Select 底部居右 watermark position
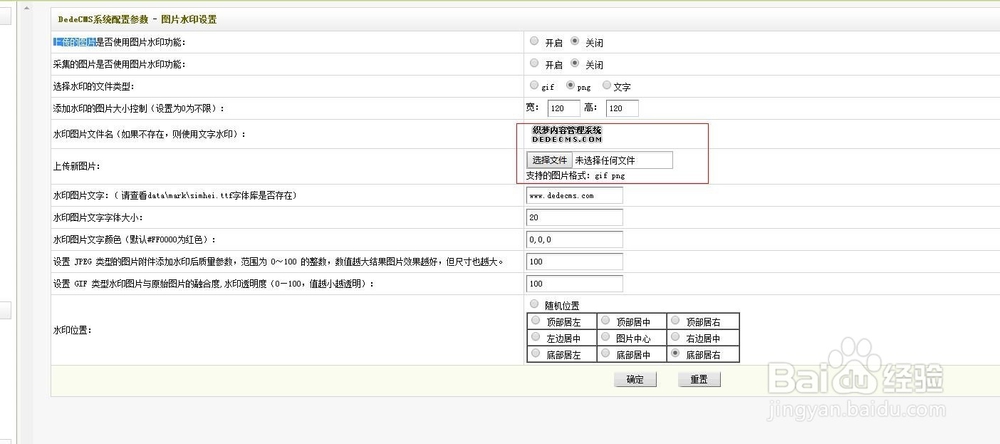The image size is (1000, 444). point(675,353)
